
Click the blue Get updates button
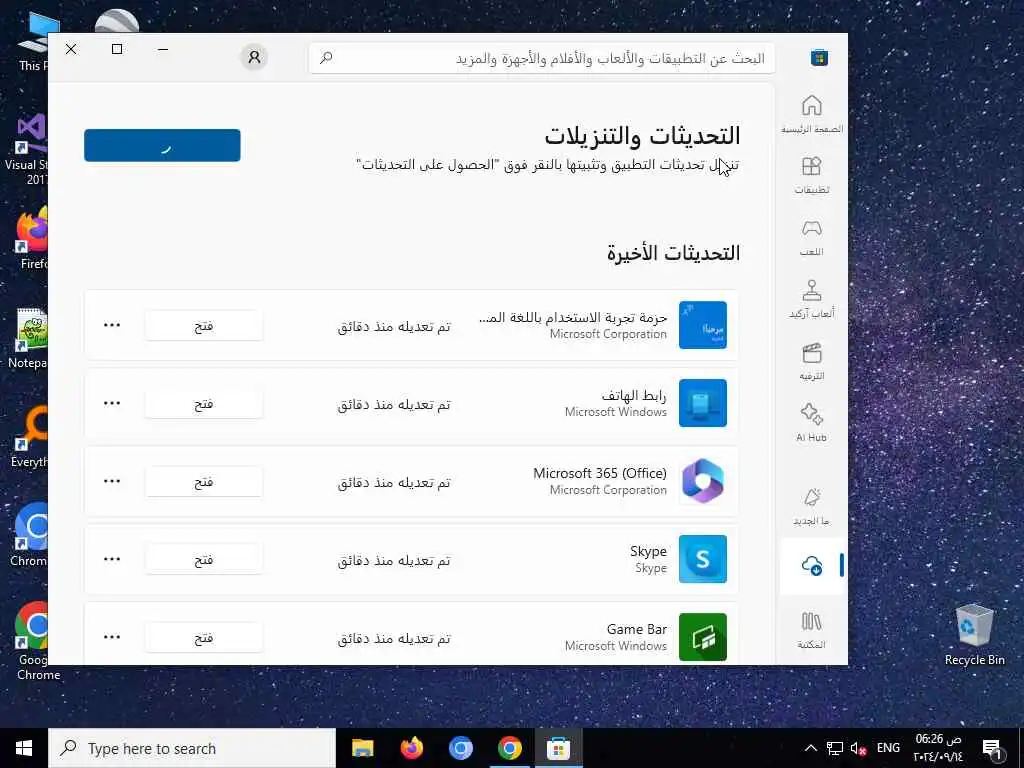coord(162,145)
